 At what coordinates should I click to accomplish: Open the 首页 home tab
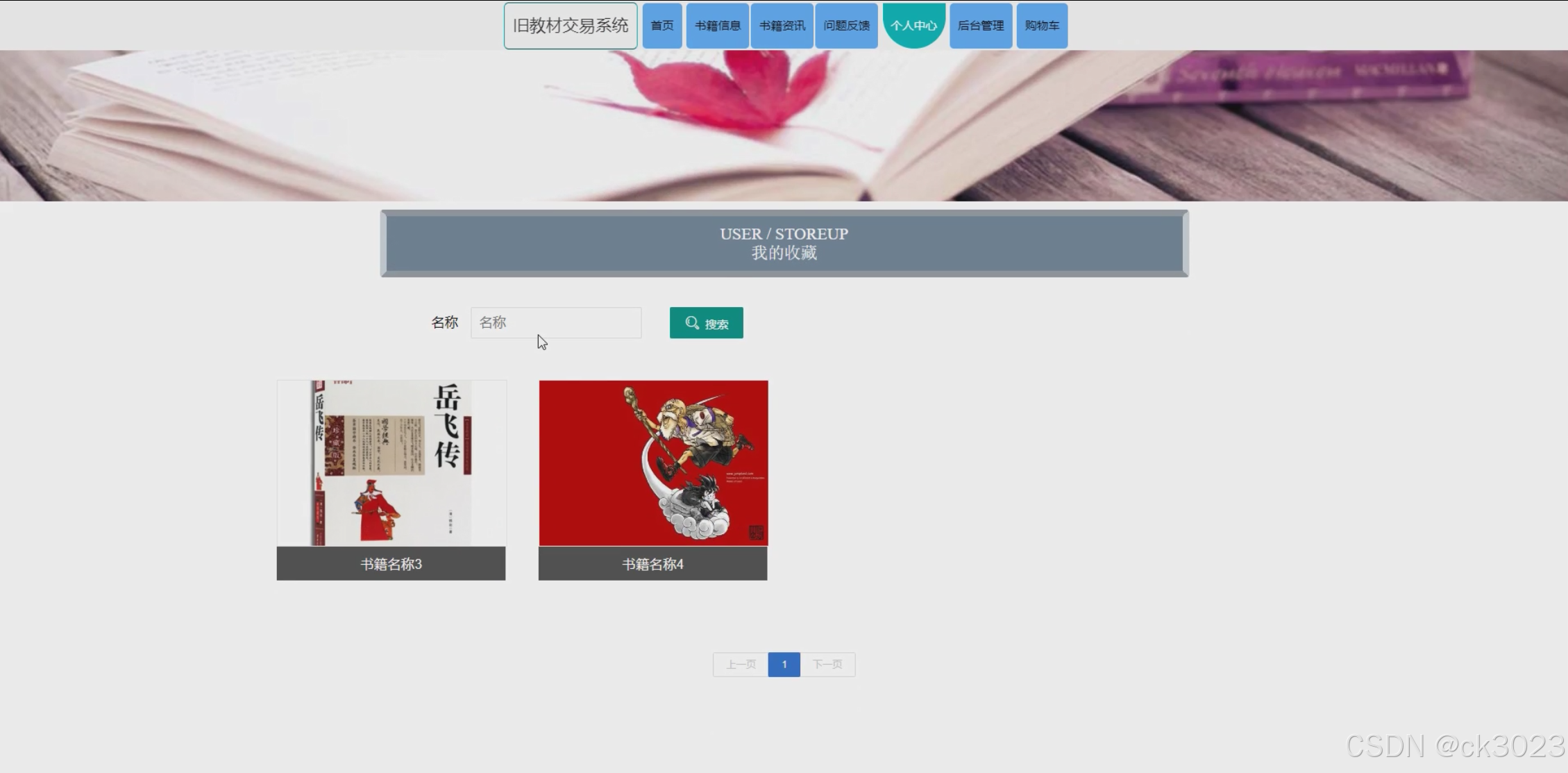661,26
